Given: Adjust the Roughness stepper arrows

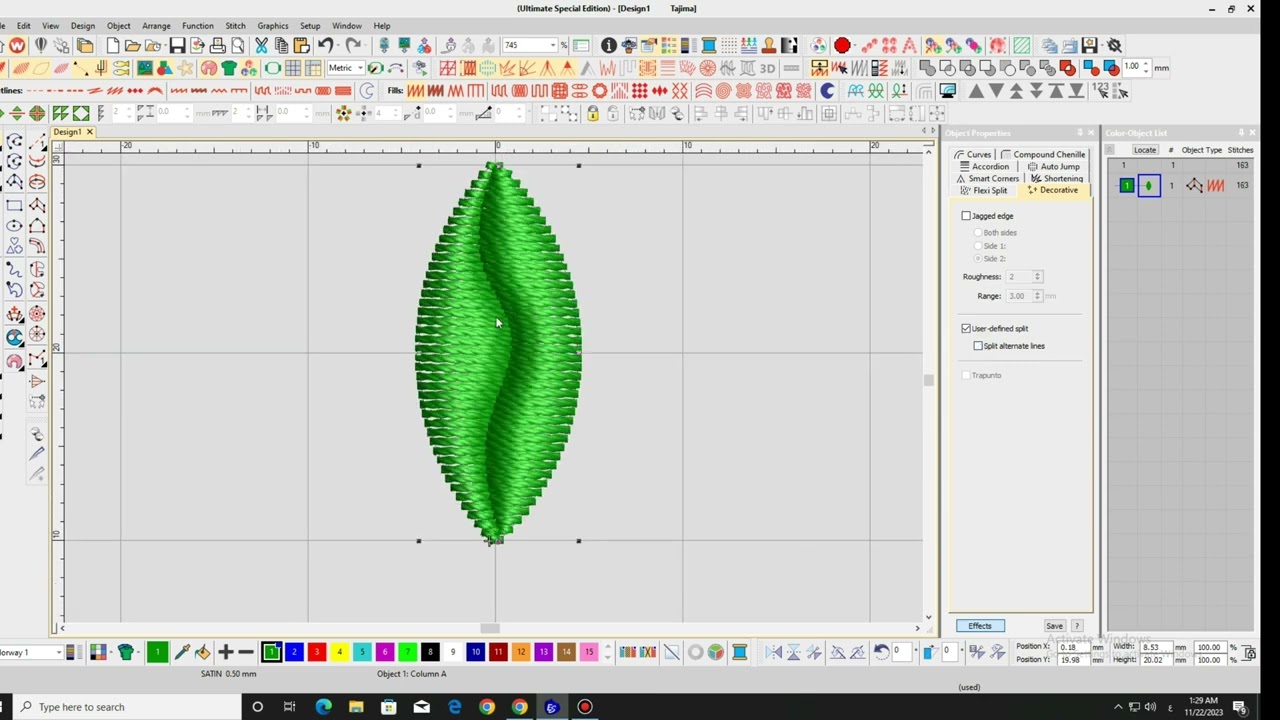Looking at the screenshot, I should pyautogui.click(x=1037, y=276).
